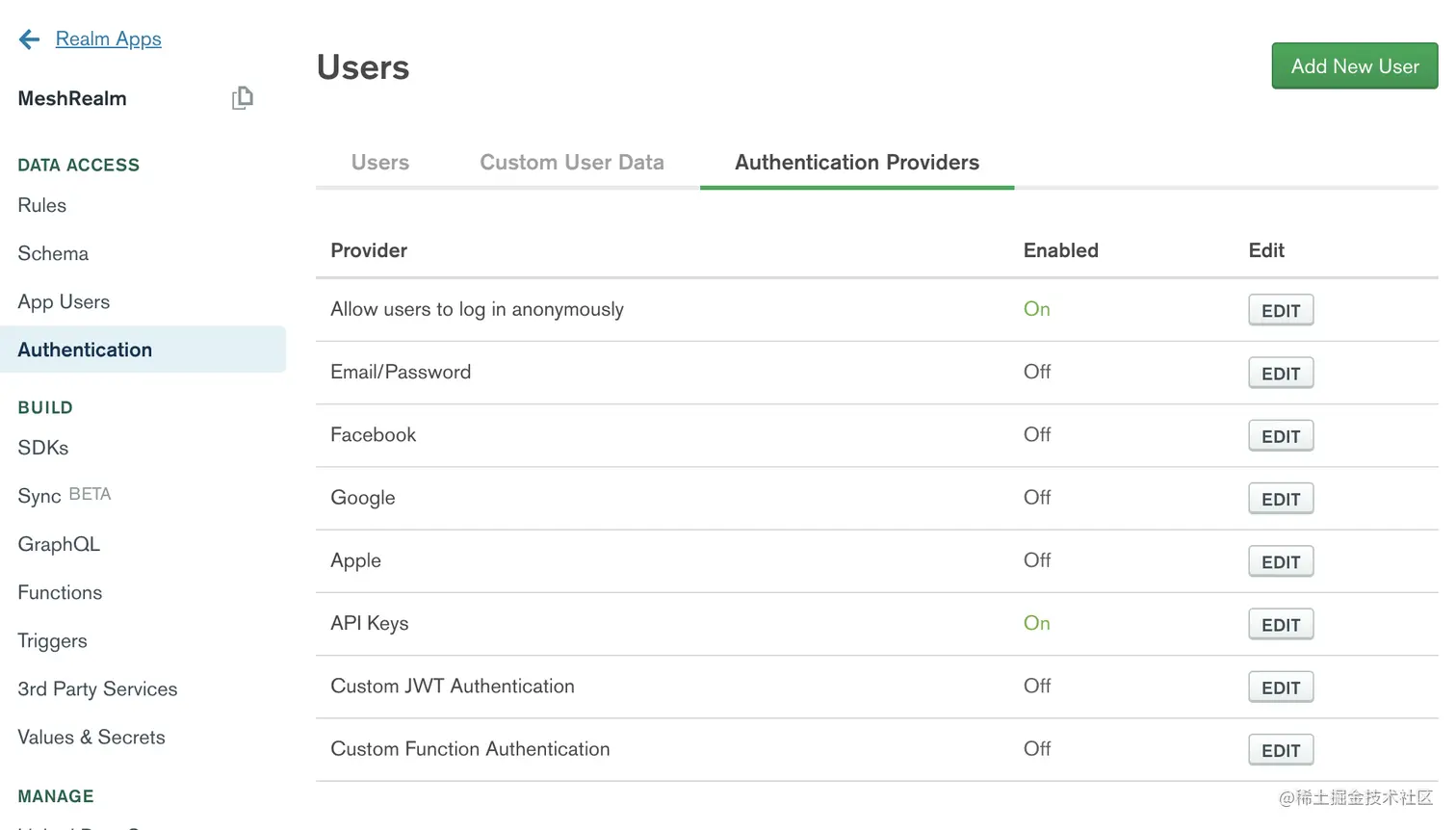Edit the API Keys provider
Viewport: 1456px width, 830px height.
pyautogui.click(x=1281, y=625)
